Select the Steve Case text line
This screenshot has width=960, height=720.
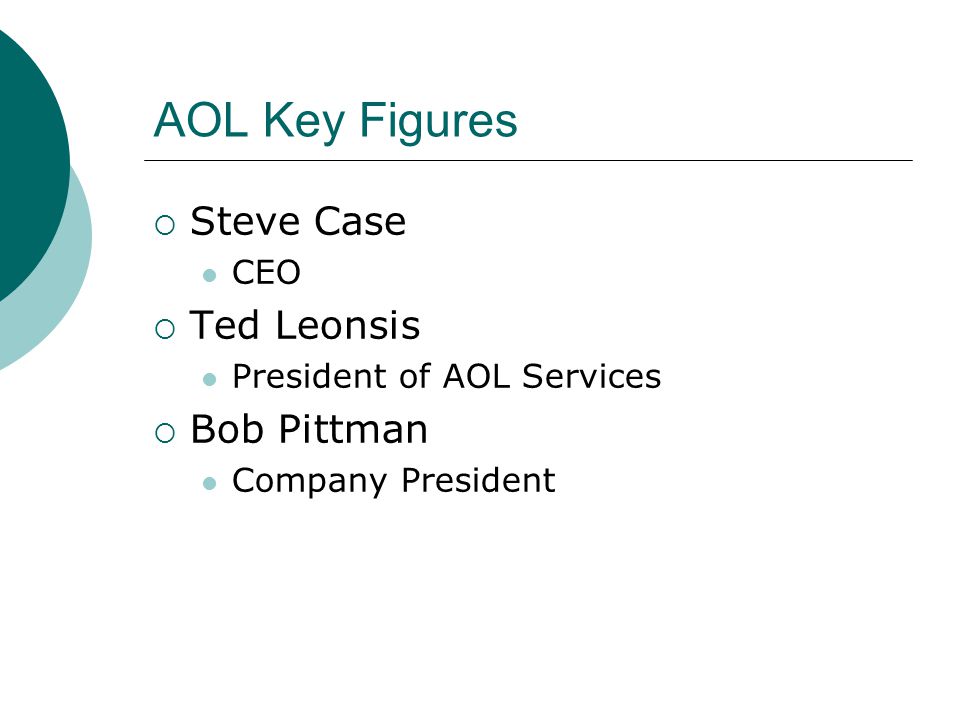298,221
